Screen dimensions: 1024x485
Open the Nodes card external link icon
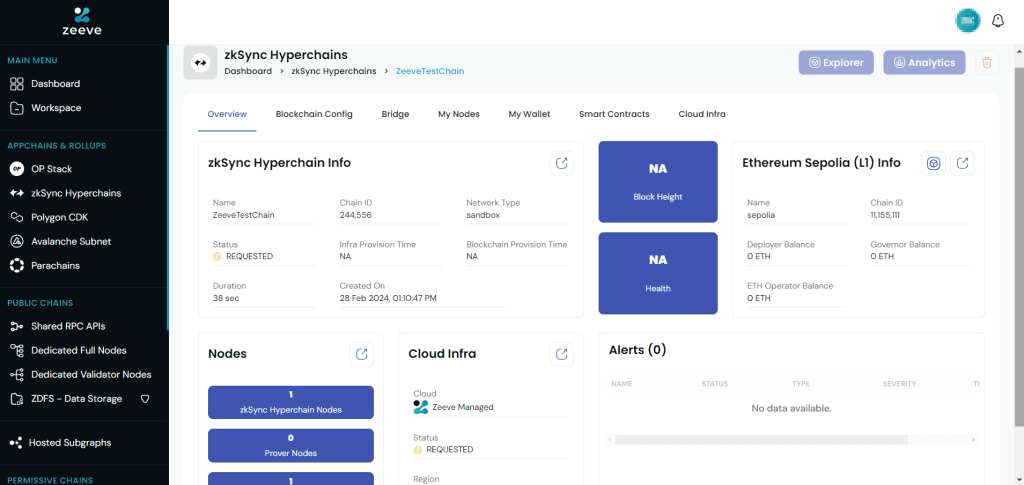pyautogui.click(x=362, y=354)
